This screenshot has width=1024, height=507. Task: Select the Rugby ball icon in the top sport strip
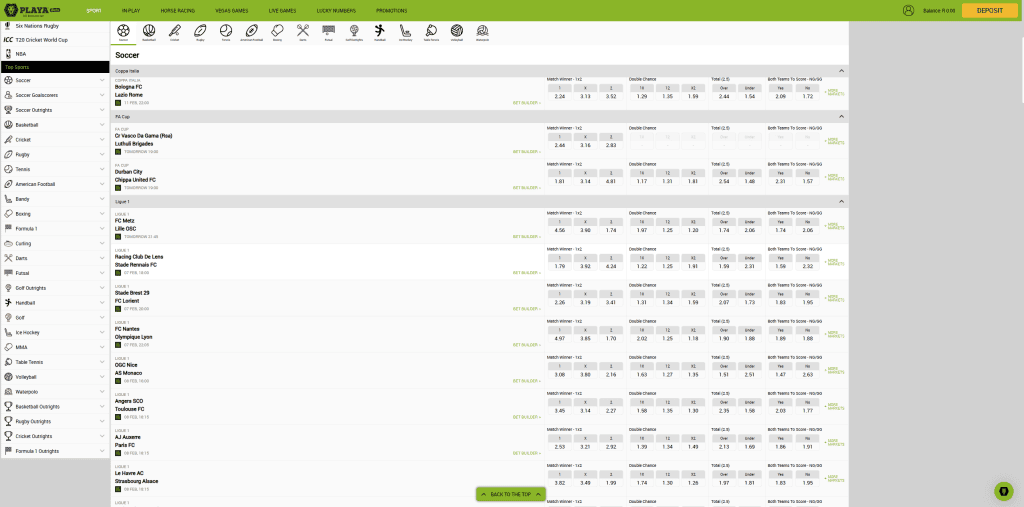[200, 30]
